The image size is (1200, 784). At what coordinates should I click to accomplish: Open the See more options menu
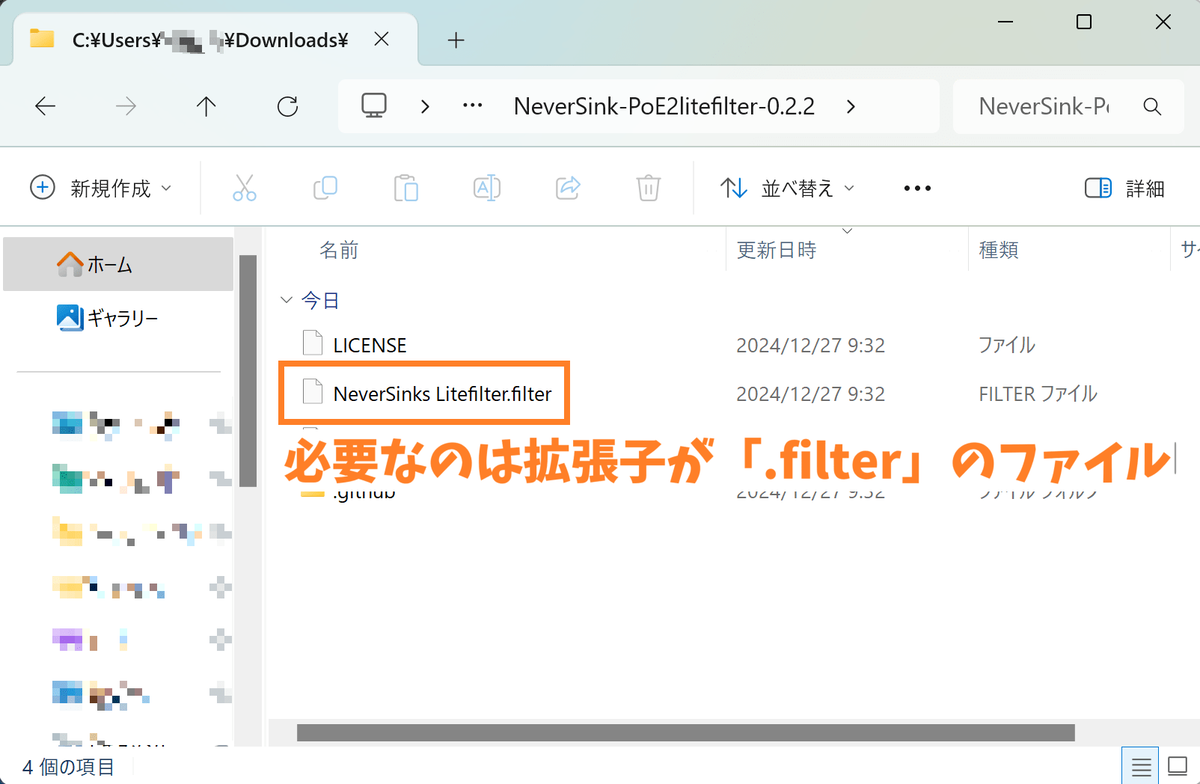[x=917, y=188]
